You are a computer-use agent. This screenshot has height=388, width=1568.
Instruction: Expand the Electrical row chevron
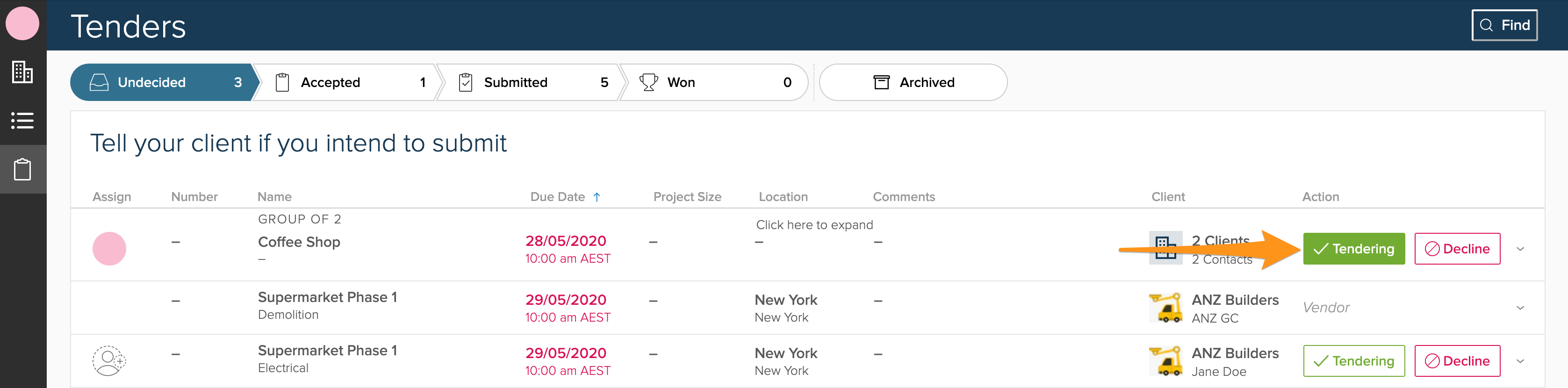pyautogui.click(x=1520, y=361)
